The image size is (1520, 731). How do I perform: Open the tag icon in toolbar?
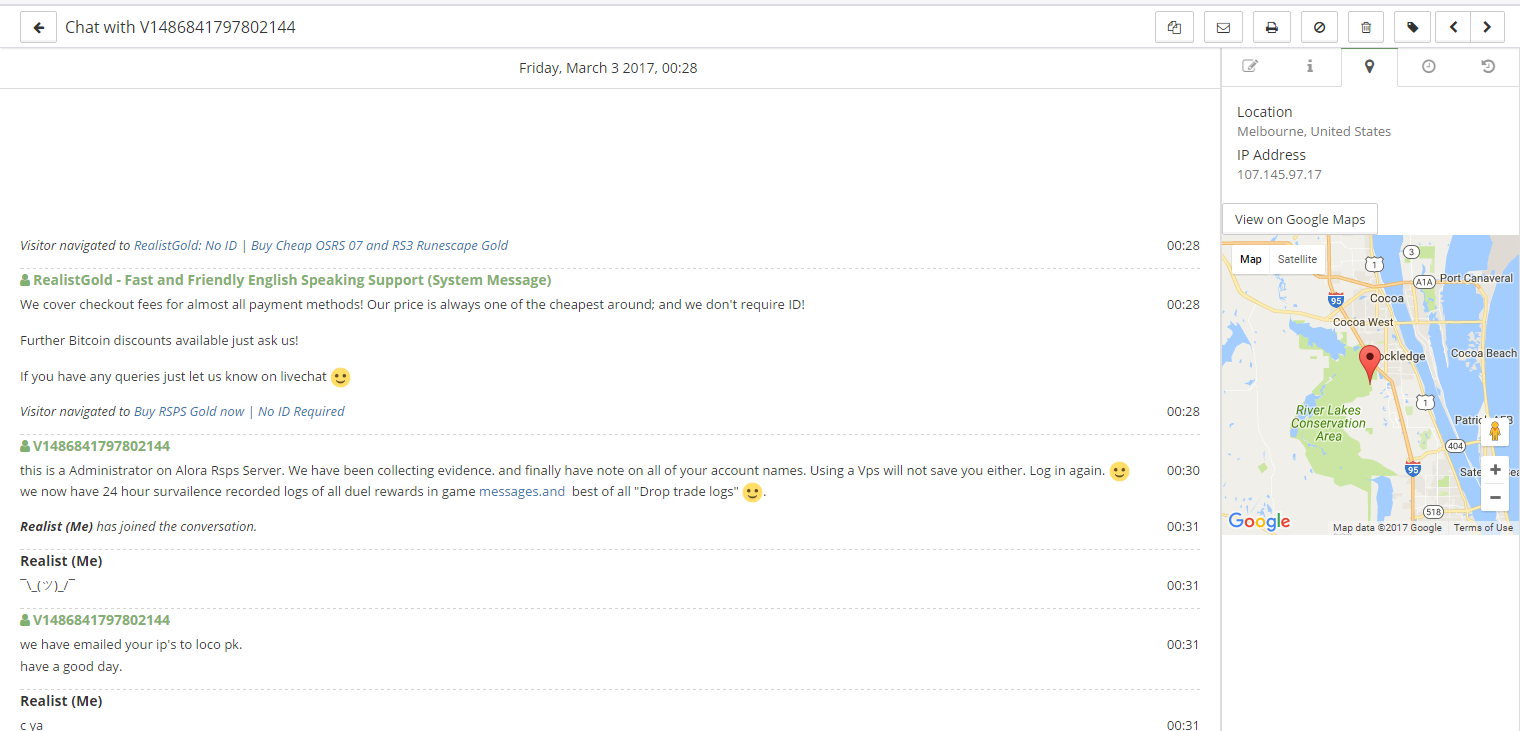[x=1412, y=27]
